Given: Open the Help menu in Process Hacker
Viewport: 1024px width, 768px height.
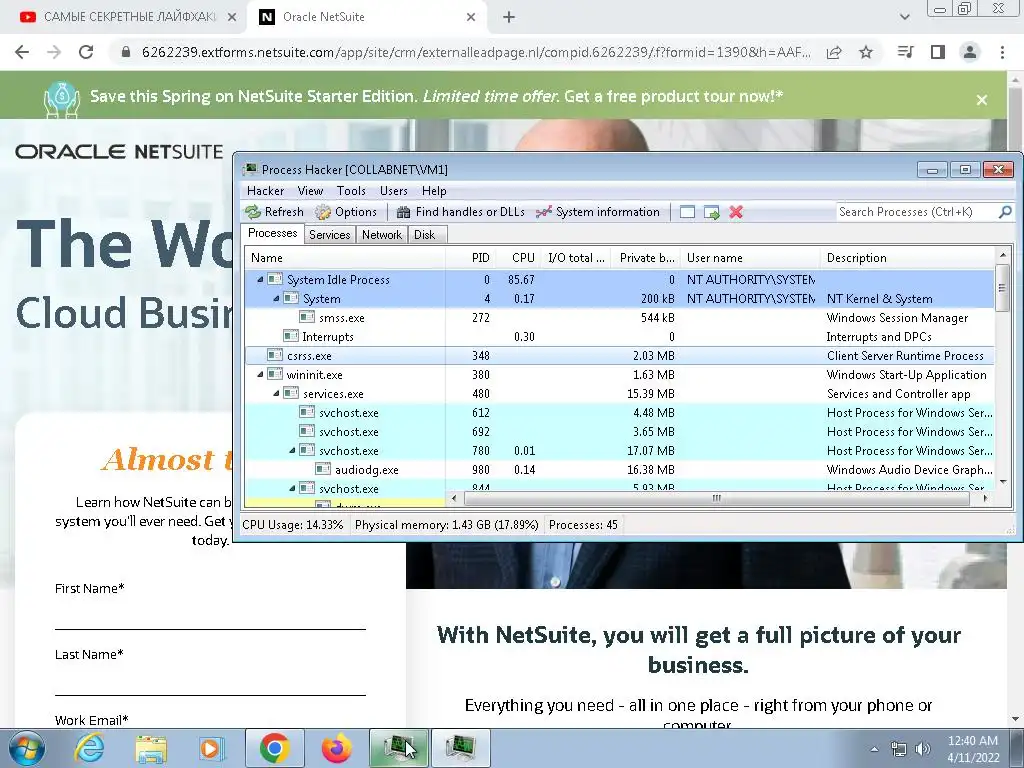Looking at the screenshot, I should pos(434,191).
